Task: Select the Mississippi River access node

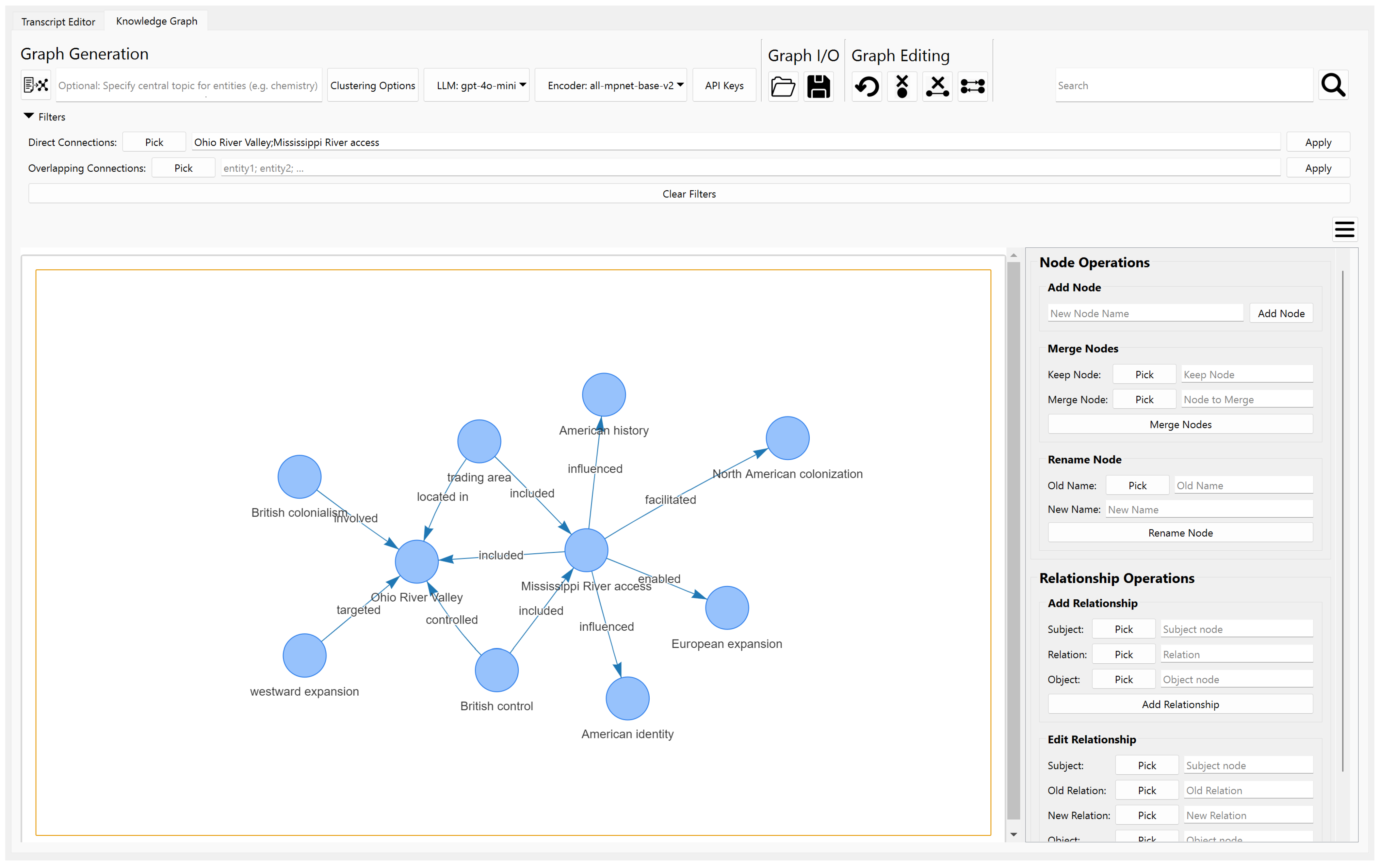Action: (586, 550)
